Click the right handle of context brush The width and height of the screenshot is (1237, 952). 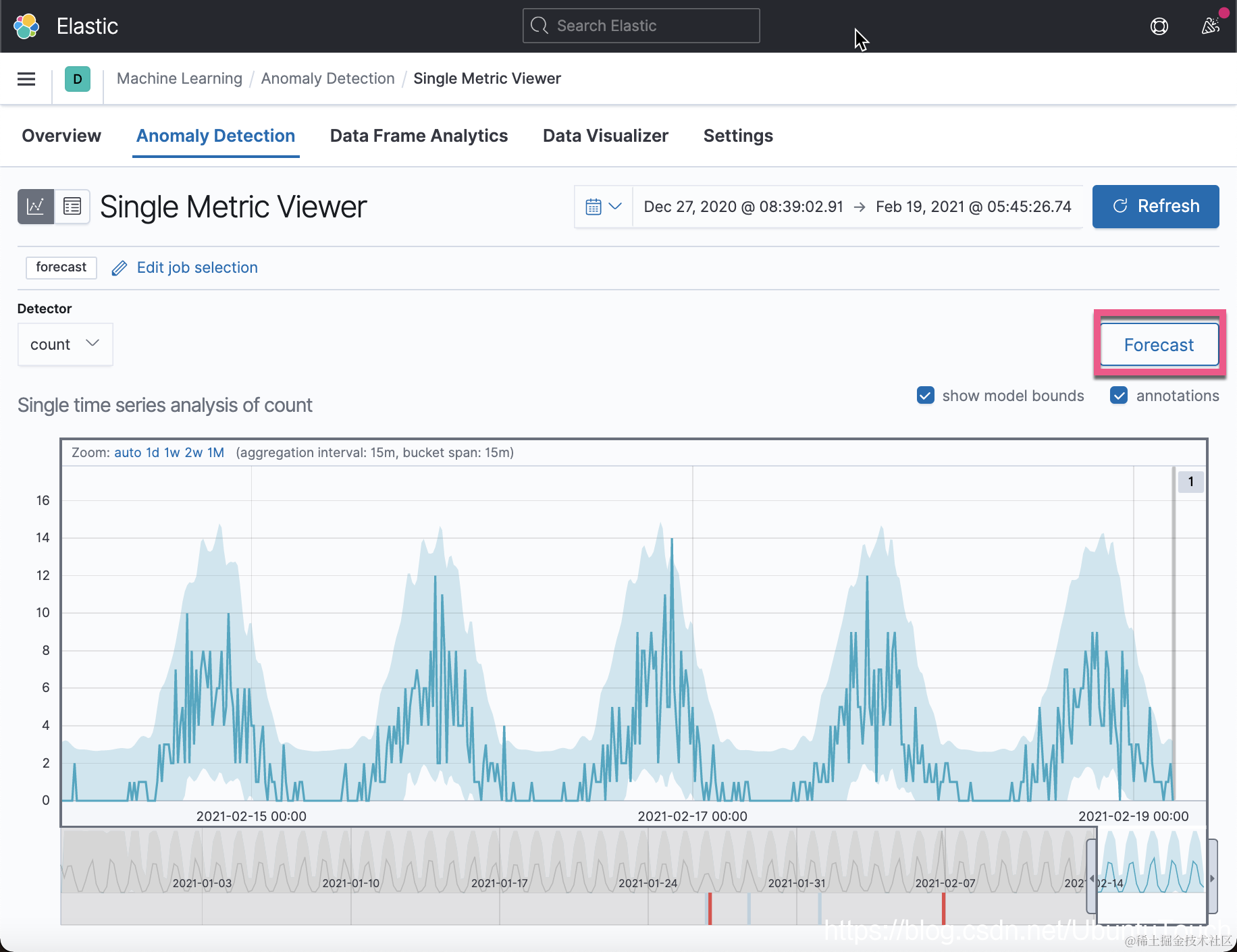click(1212, 877)
